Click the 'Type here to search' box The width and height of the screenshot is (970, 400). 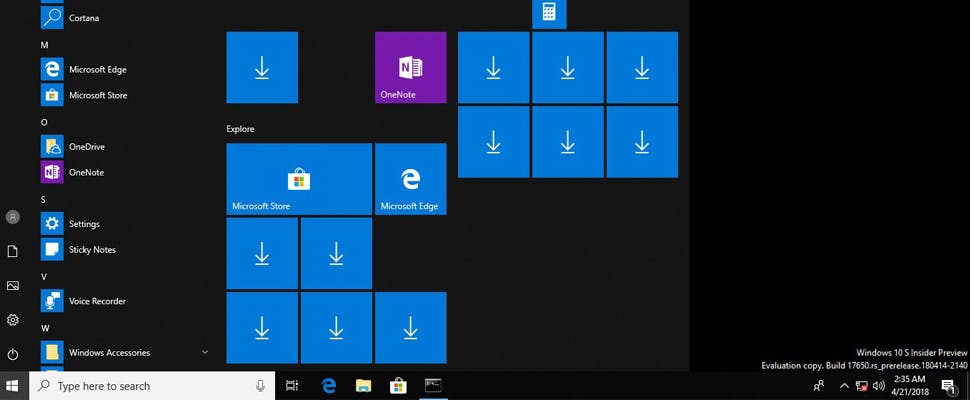[x=152, y=386]
